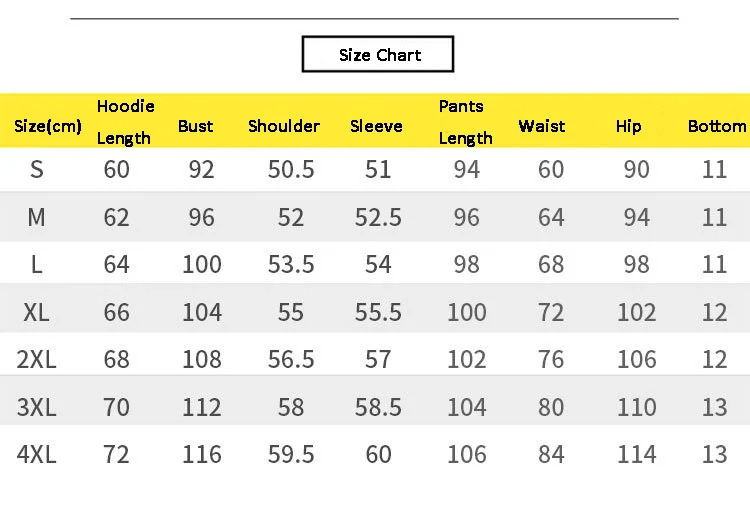Select the Hip column header
Image resolution: width=750 pixels, height=520 pixels.
(x=629, y=126)
